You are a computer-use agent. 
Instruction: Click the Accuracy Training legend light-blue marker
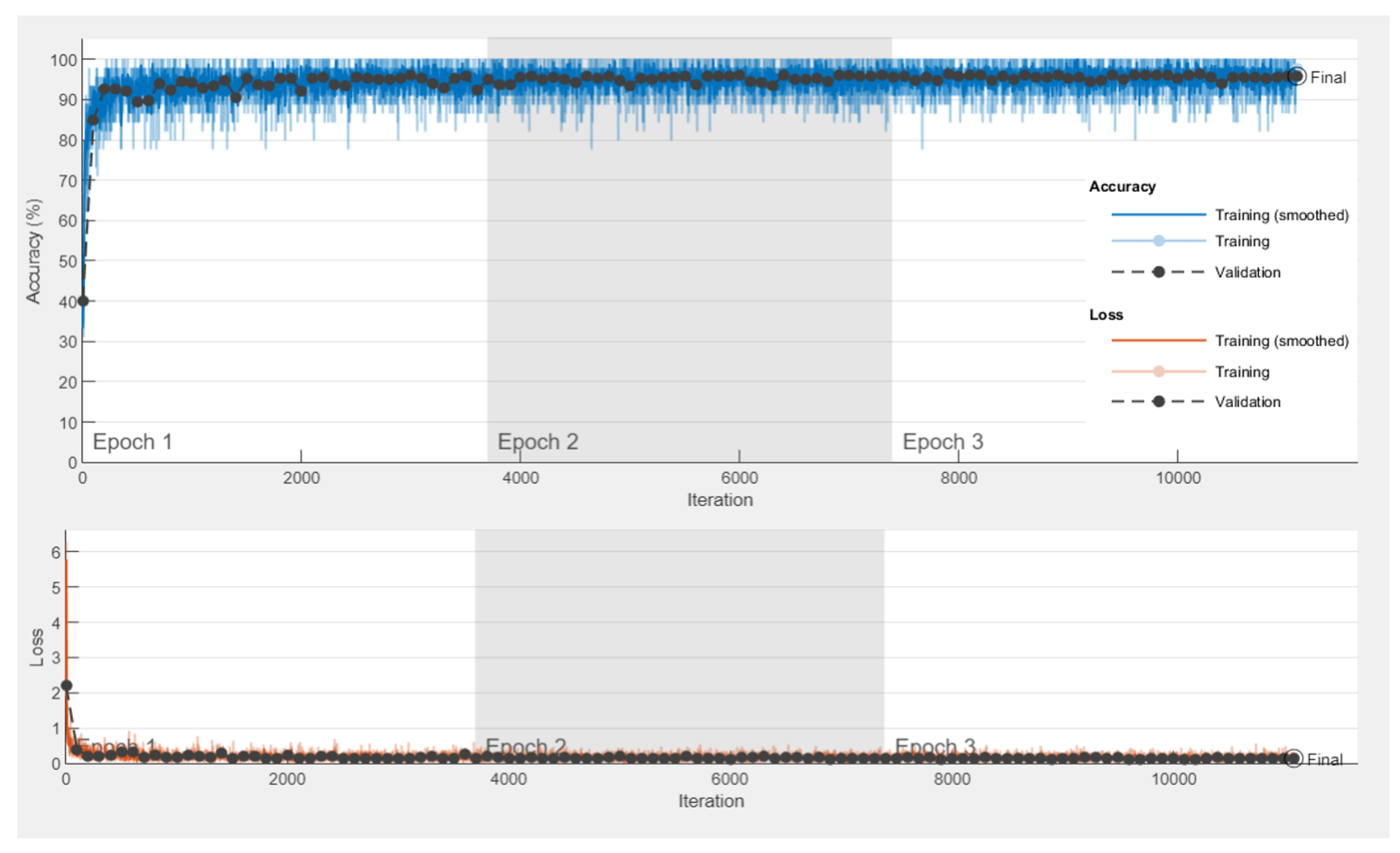click(x=1158, y=241)
